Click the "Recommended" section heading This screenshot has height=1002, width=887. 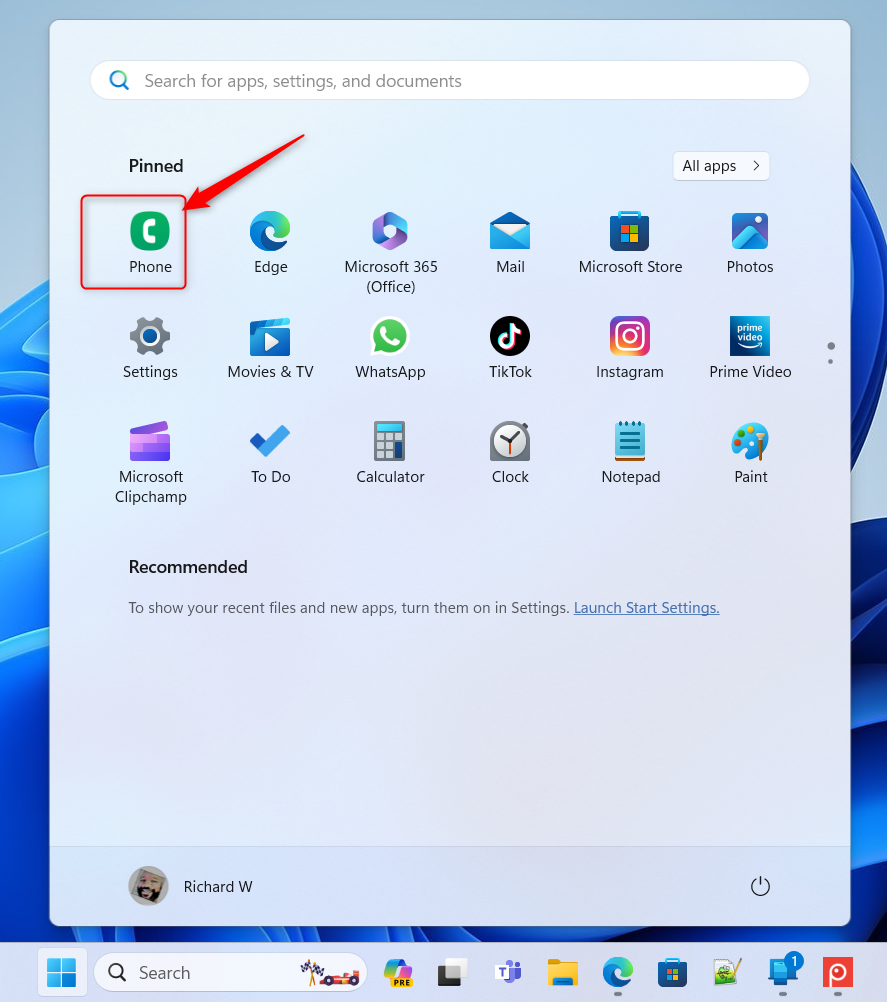pos(188,567)
